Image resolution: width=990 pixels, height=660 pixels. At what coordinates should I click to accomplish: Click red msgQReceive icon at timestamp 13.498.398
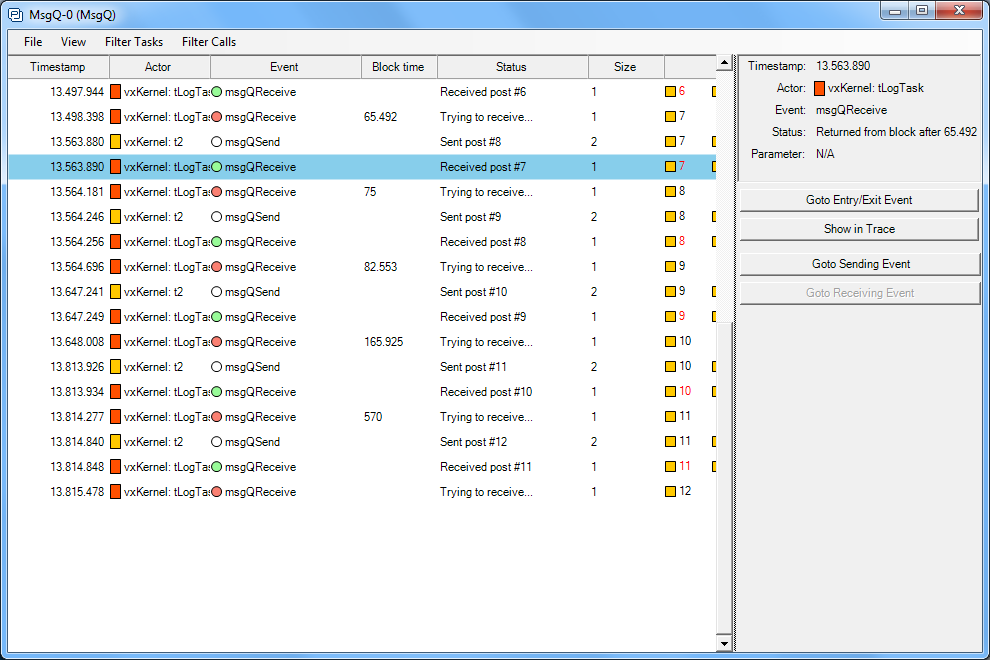click(216, 117)
